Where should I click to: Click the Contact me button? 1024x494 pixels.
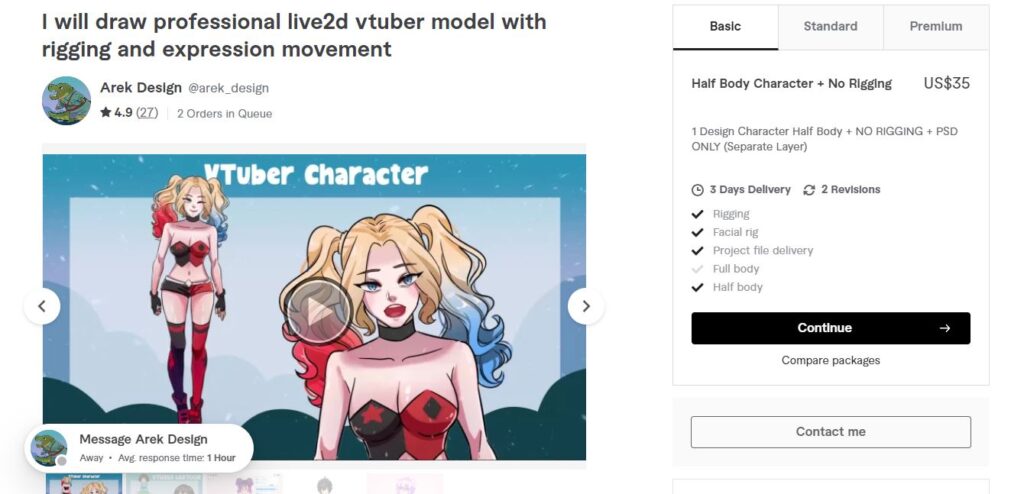tap(831, 432)
